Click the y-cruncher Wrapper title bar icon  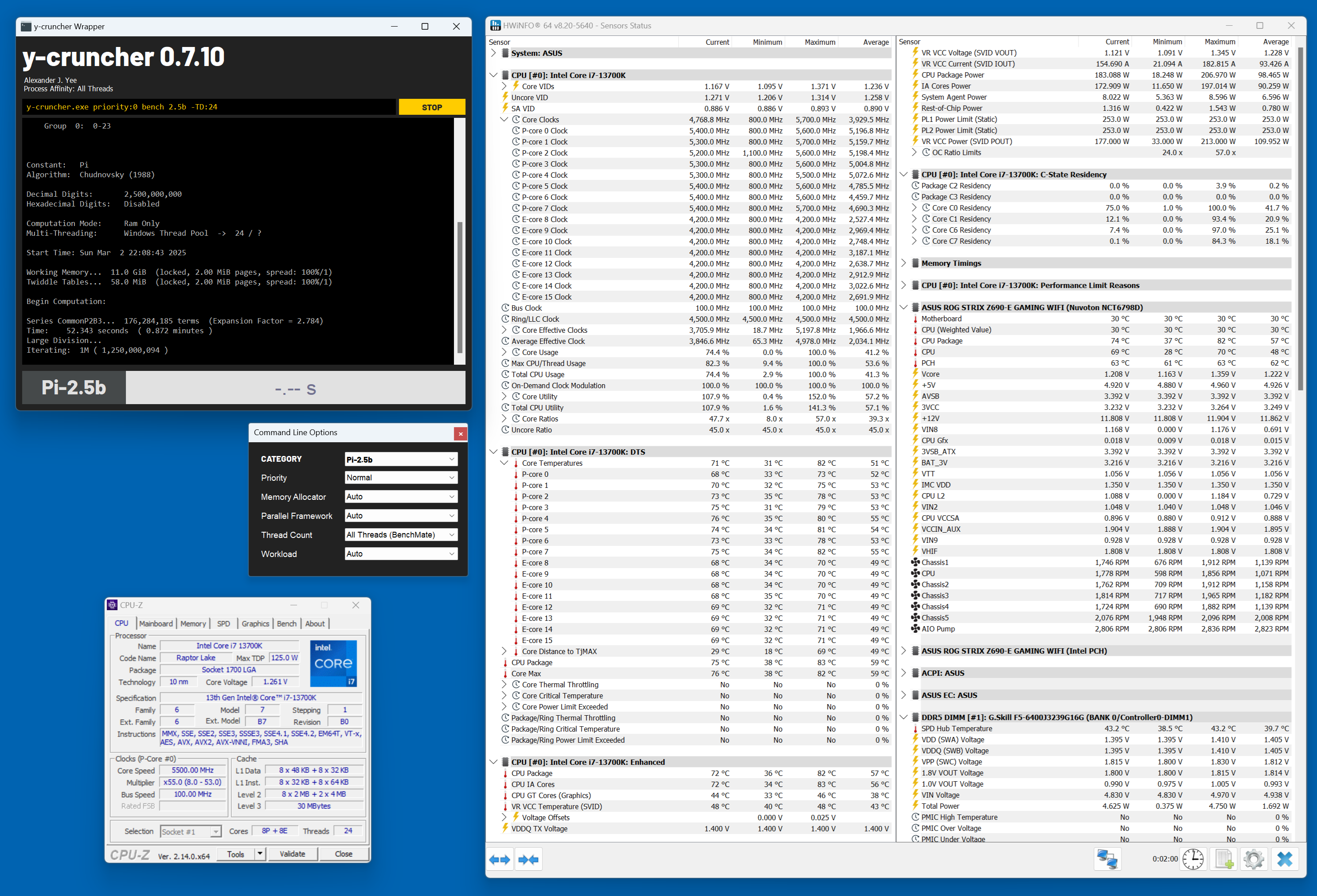26,27
